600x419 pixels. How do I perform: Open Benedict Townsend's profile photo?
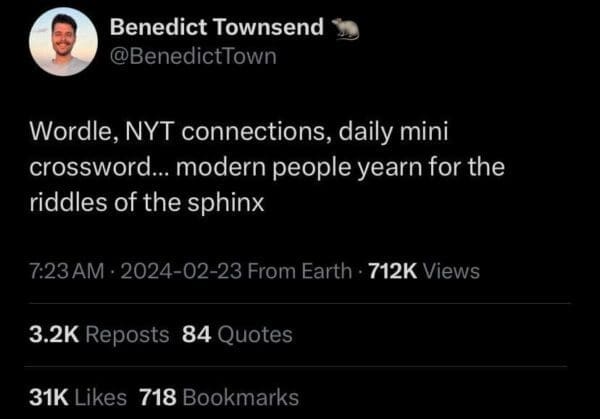pyautogui.click(x=63, y=42)
